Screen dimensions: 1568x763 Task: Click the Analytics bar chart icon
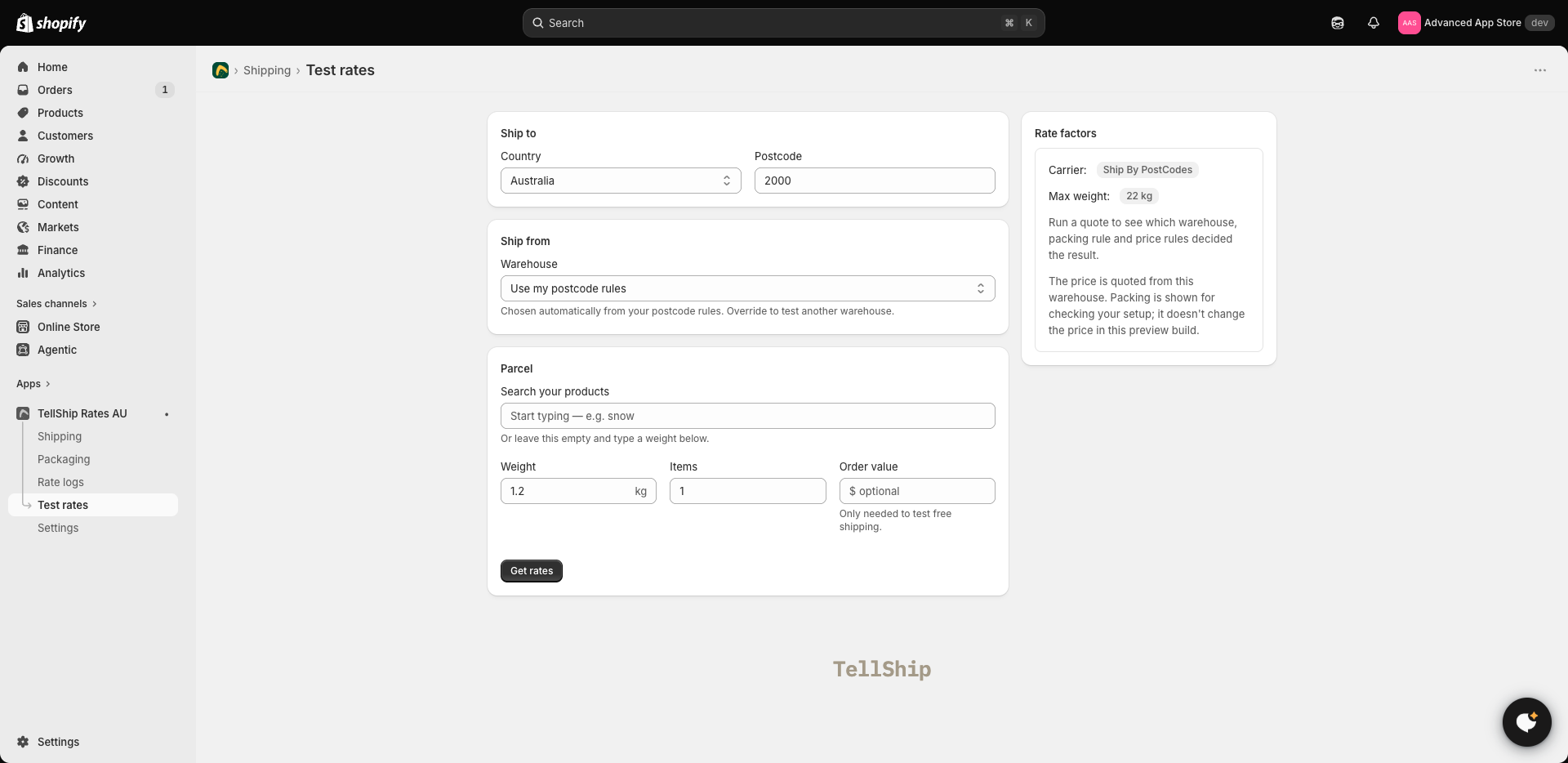(x=23, y=273)
